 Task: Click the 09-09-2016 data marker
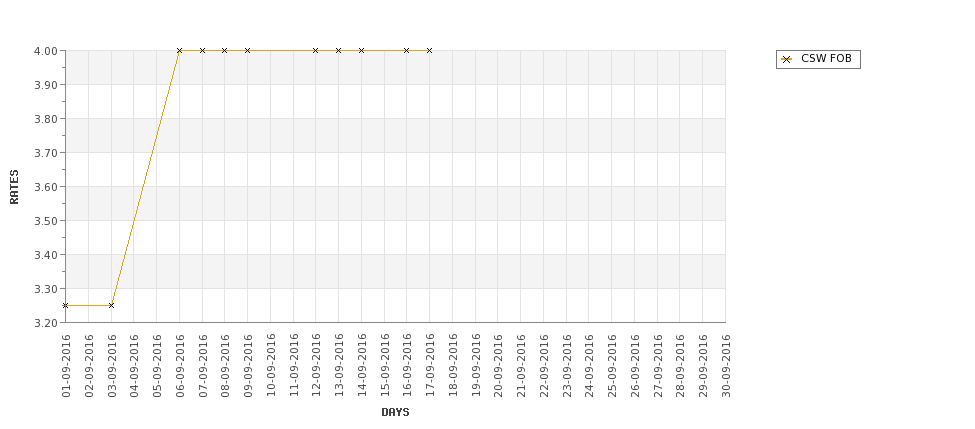click(247, 50)
